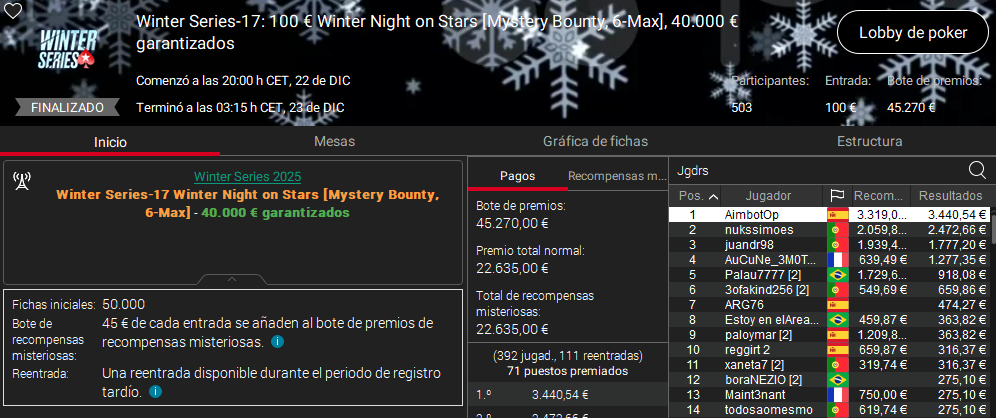
Task: Click info icon beside registro tardío text
Action: [156, 392]
